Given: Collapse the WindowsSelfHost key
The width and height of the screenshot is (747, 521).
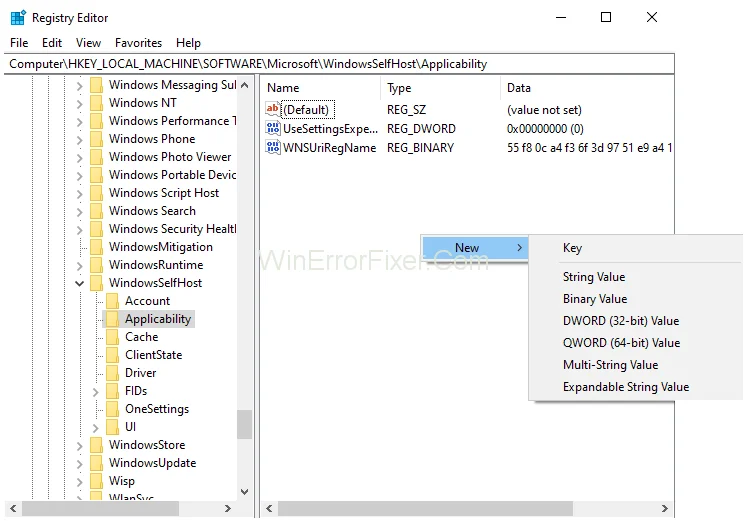Looking at the screenshot, I should (x=80, y=283).
